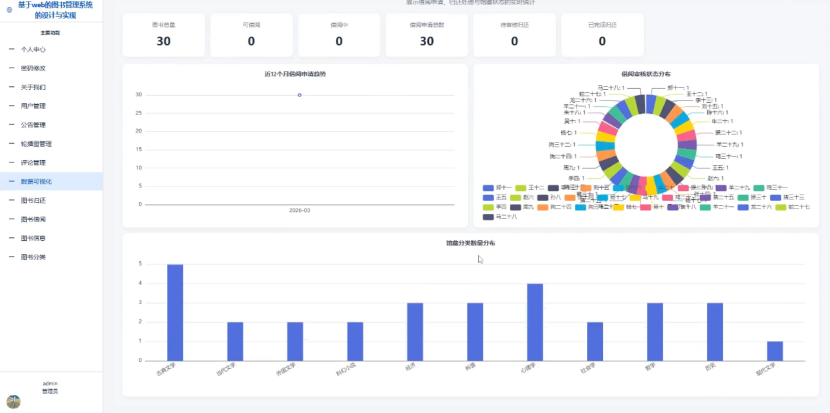Screen dimensions: 830x413
Task: Click the 2026-03 axis label
Action: (x=300, y=210)
